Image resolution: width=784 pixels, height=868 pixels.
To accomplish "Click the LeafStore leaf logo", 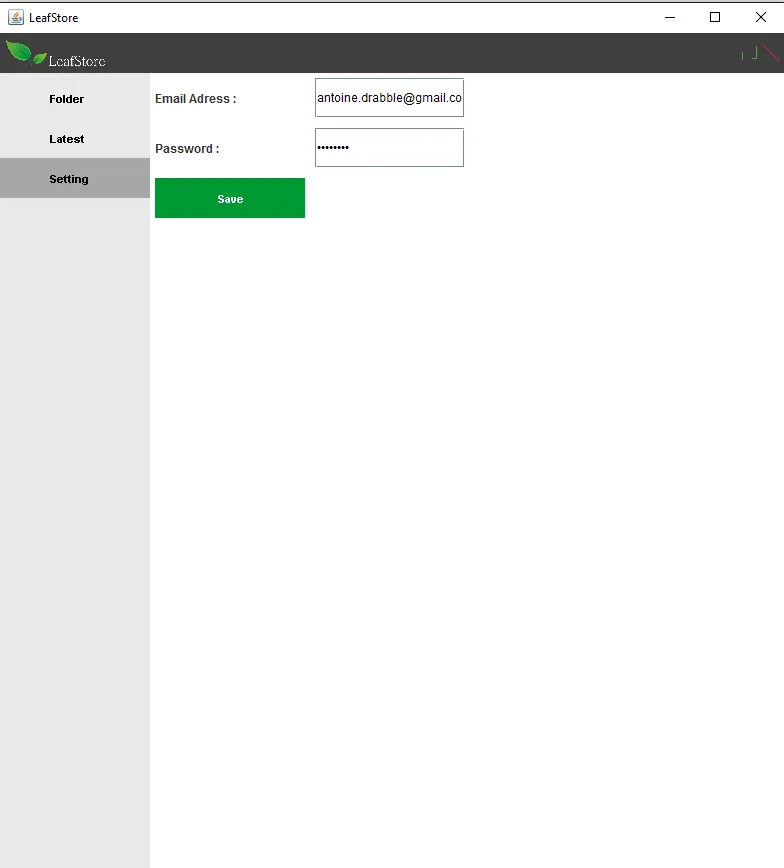I will click(55, 54).
